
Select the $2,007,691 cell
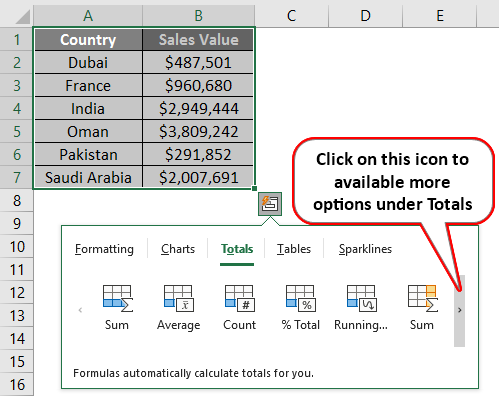tap(198, 177)
